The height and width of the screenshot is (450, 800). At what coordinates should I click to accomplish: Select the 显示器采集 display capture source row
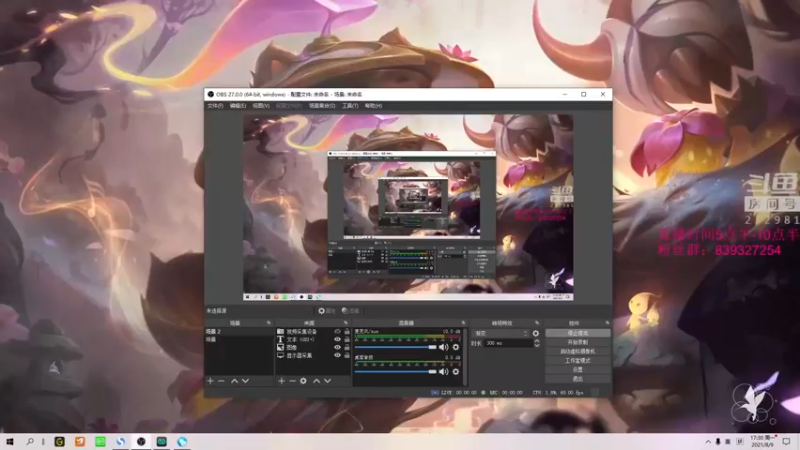click(x=313, y=355)
